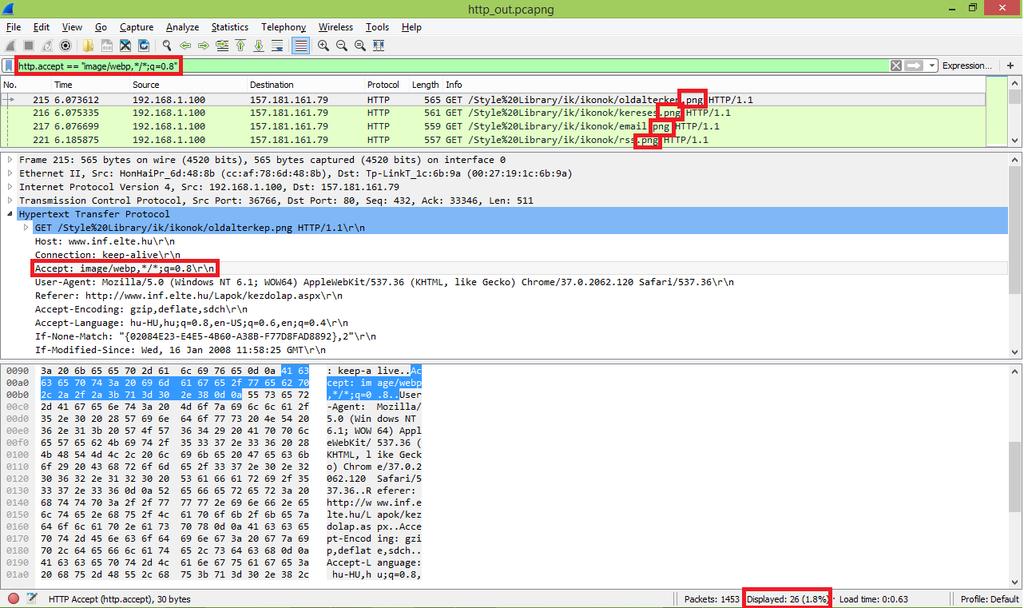The height and width of the screenshot is (608, 1024).
Task: Find a packet magnifier icon
Action: coord(167,46)
